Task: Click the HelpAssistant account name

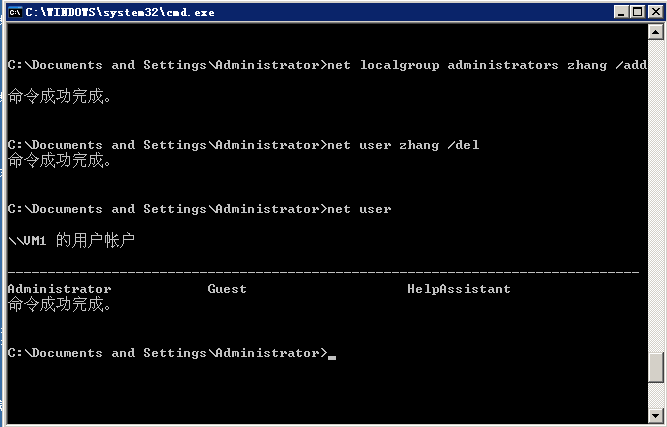Action: coord(458,289)
